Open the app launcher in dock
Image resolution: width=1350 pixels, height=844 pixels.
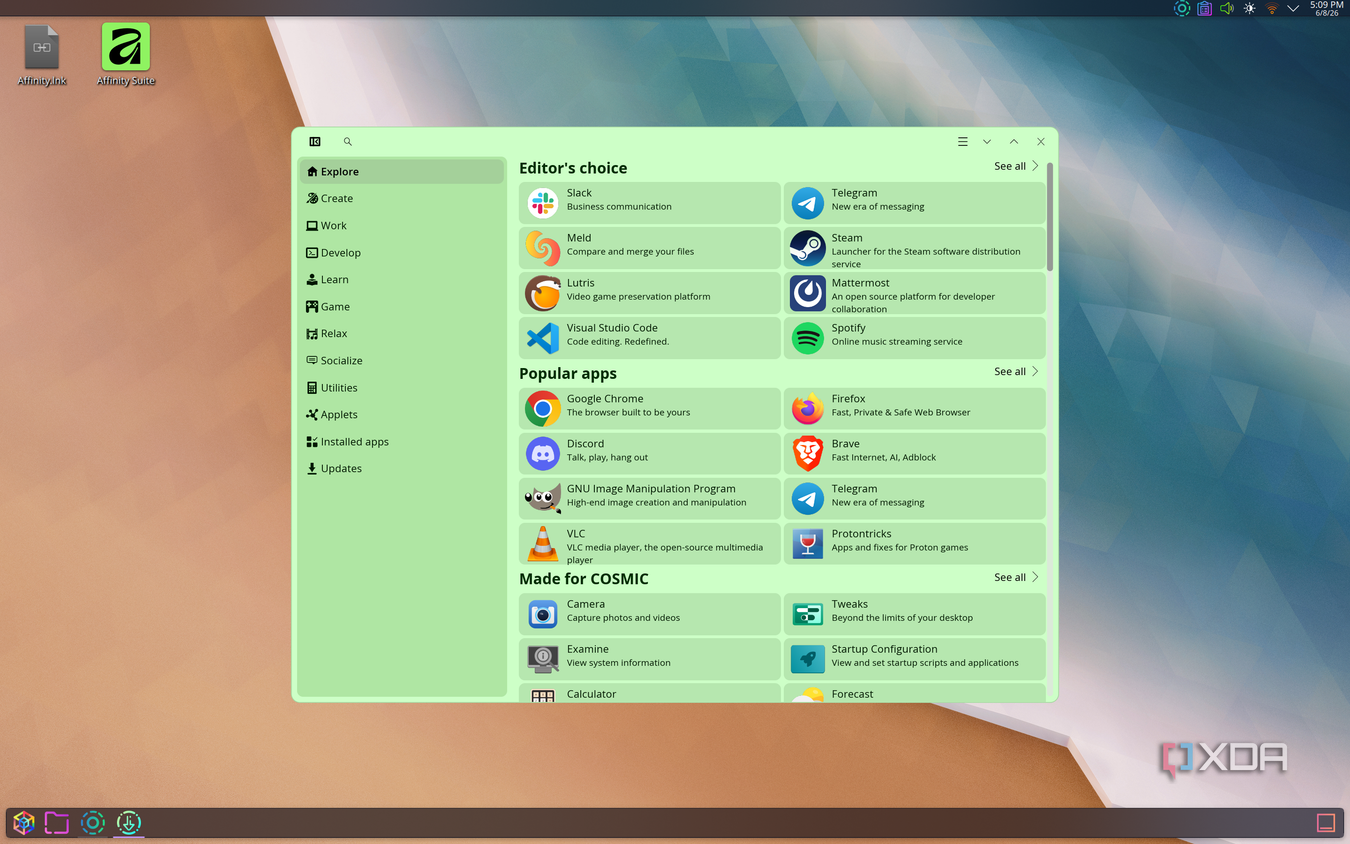pyautogui.click(x=23, y=823)
